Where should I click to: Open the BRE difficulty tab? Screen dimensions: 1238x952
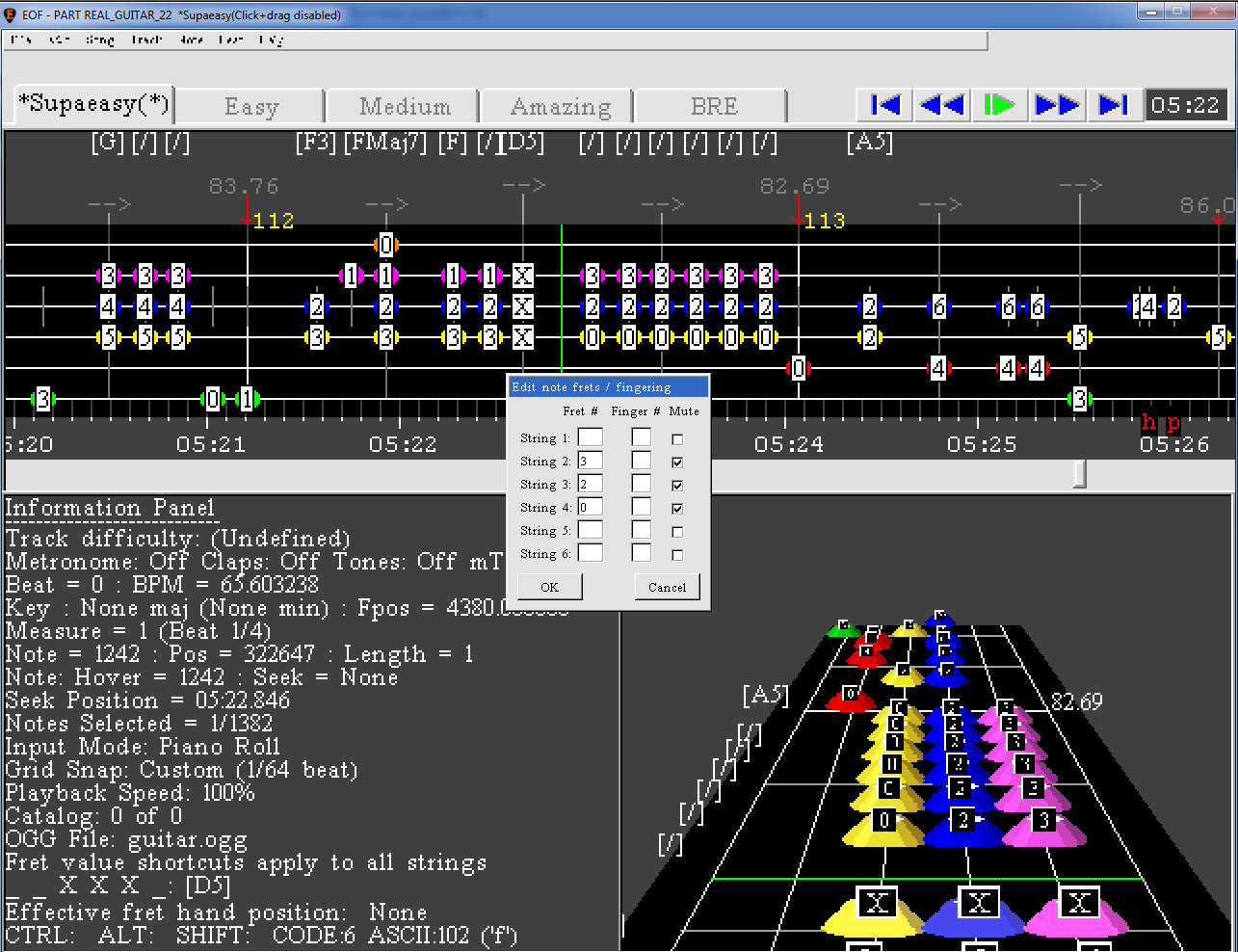tap(713, 106)
